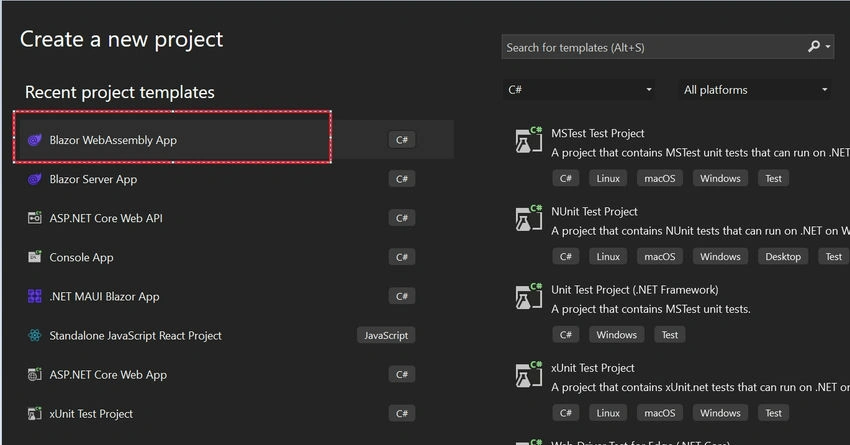Click the C# tag on ASP.NET Core Web App
Viewport: 850px width, 445px height.
click(402, 375)
